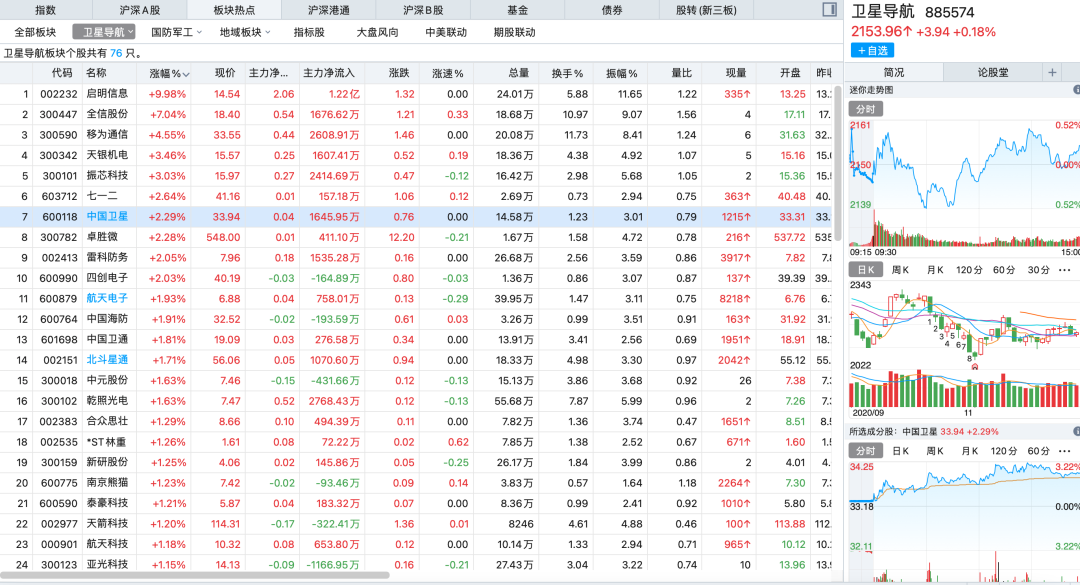Select 120分 period for sector chart

pyautogui.click(x=969, y=270)
